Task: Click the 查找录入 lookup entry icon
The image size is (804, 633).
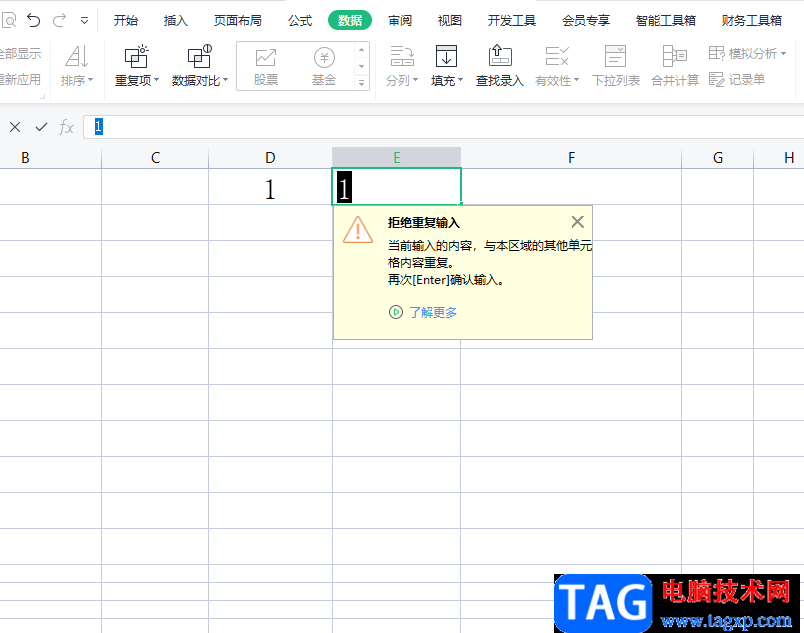Action: (499, 56)
